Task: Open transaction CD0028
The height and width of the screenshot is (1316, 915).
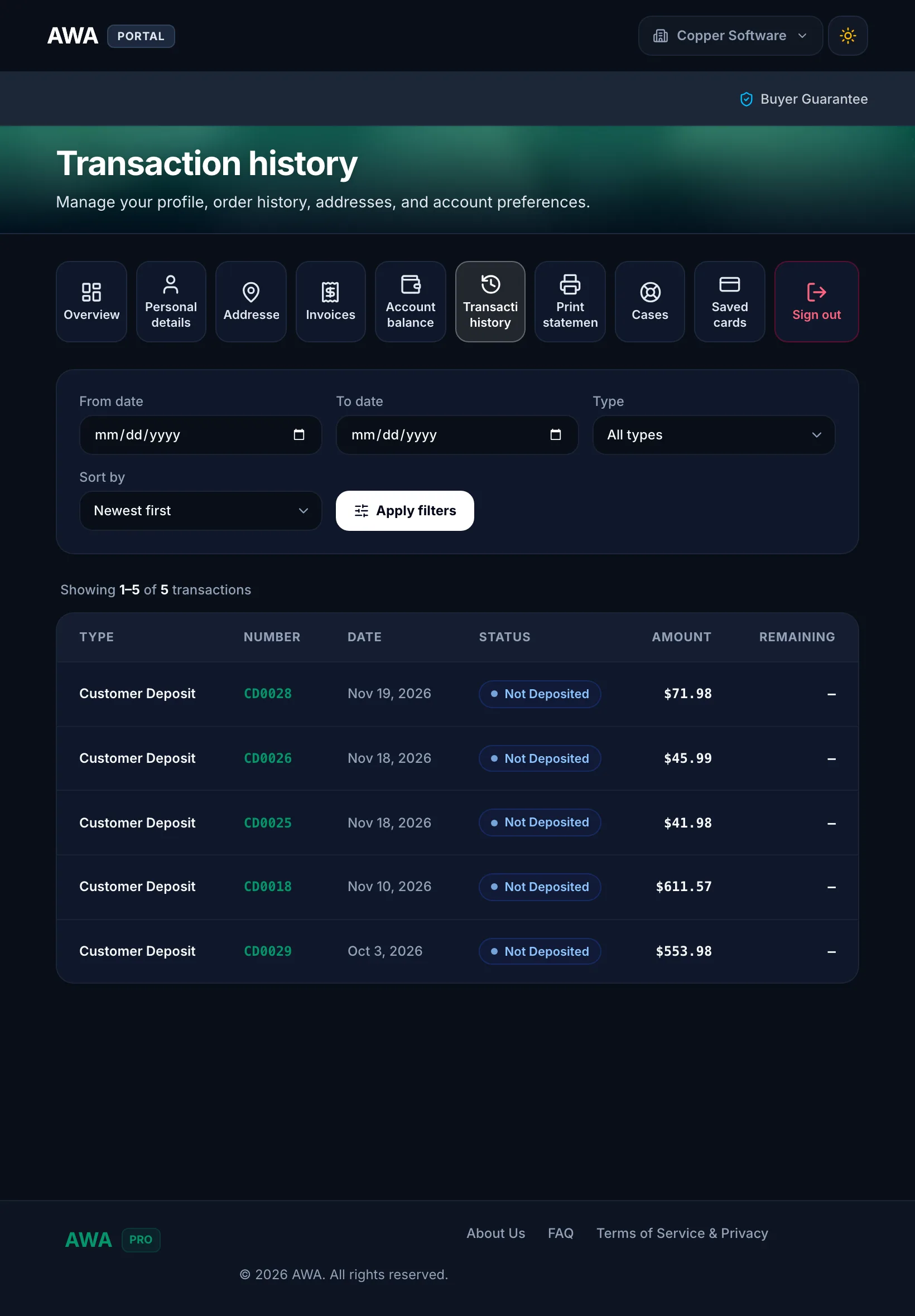Action: pyautogui.click(x=268, y=693)
